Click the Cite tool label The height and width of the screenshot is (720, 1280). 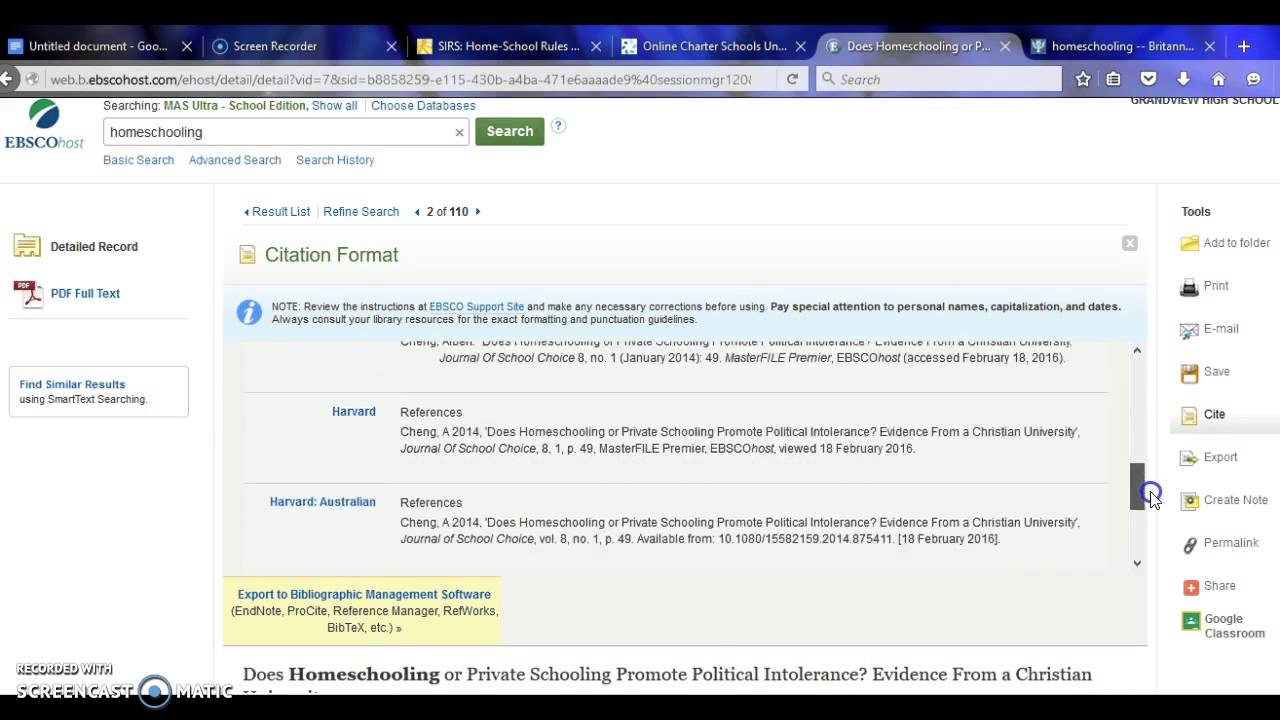tap(1214, 414)
